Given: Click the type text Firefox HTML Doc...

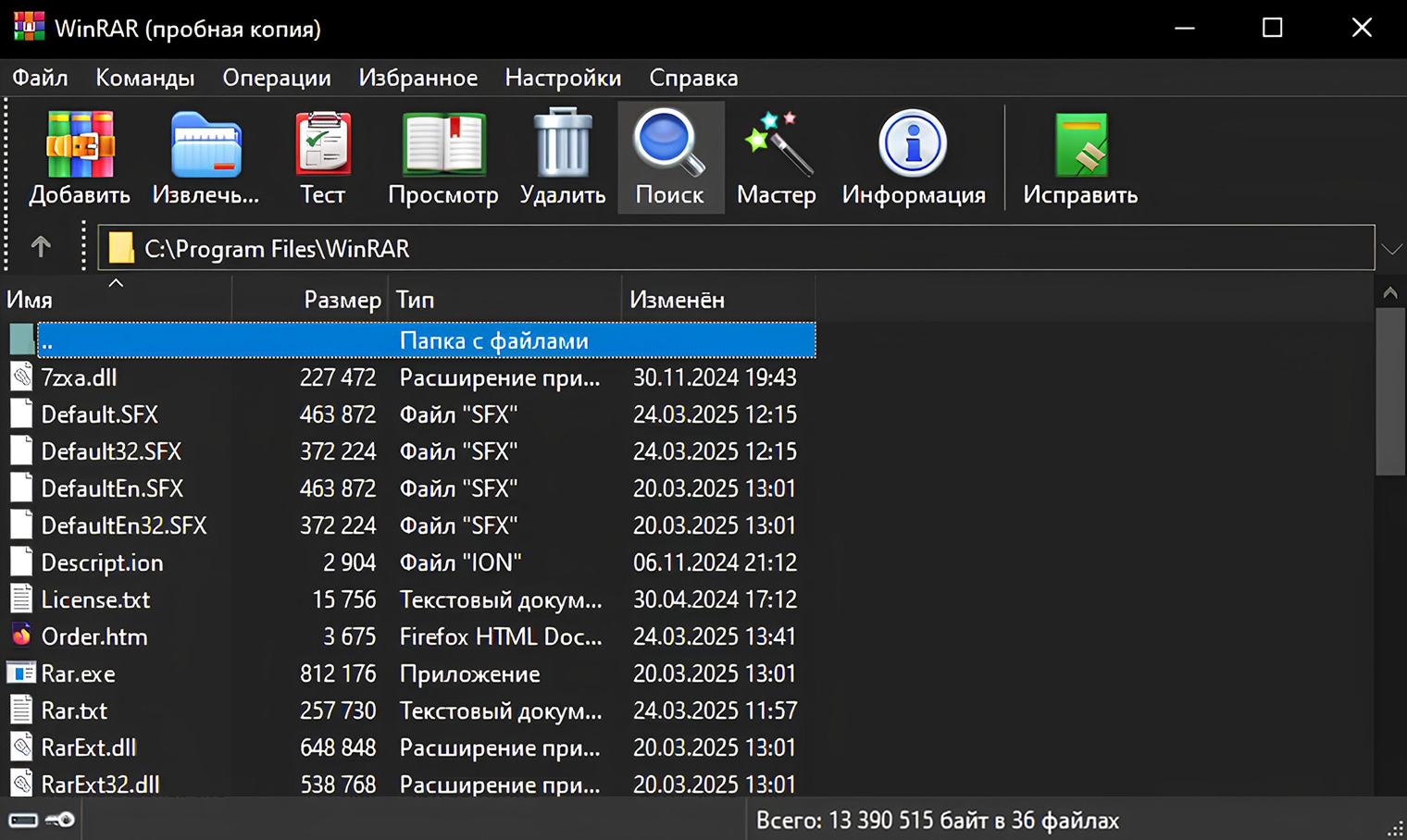Looking at the screenshot, I should pos(501,636).
